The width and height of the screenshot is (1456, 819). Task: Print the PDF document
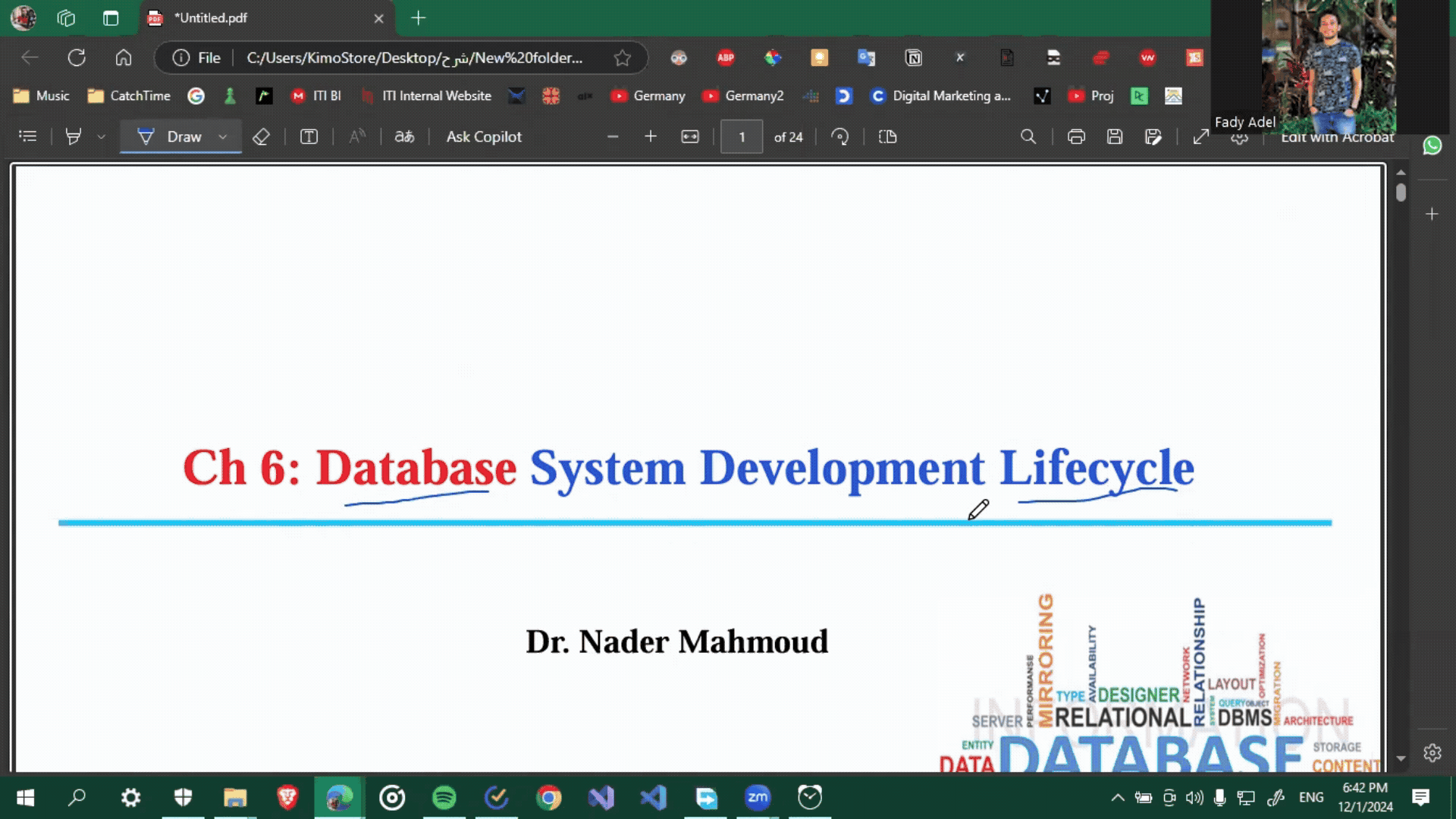[x=1076, y=136]
